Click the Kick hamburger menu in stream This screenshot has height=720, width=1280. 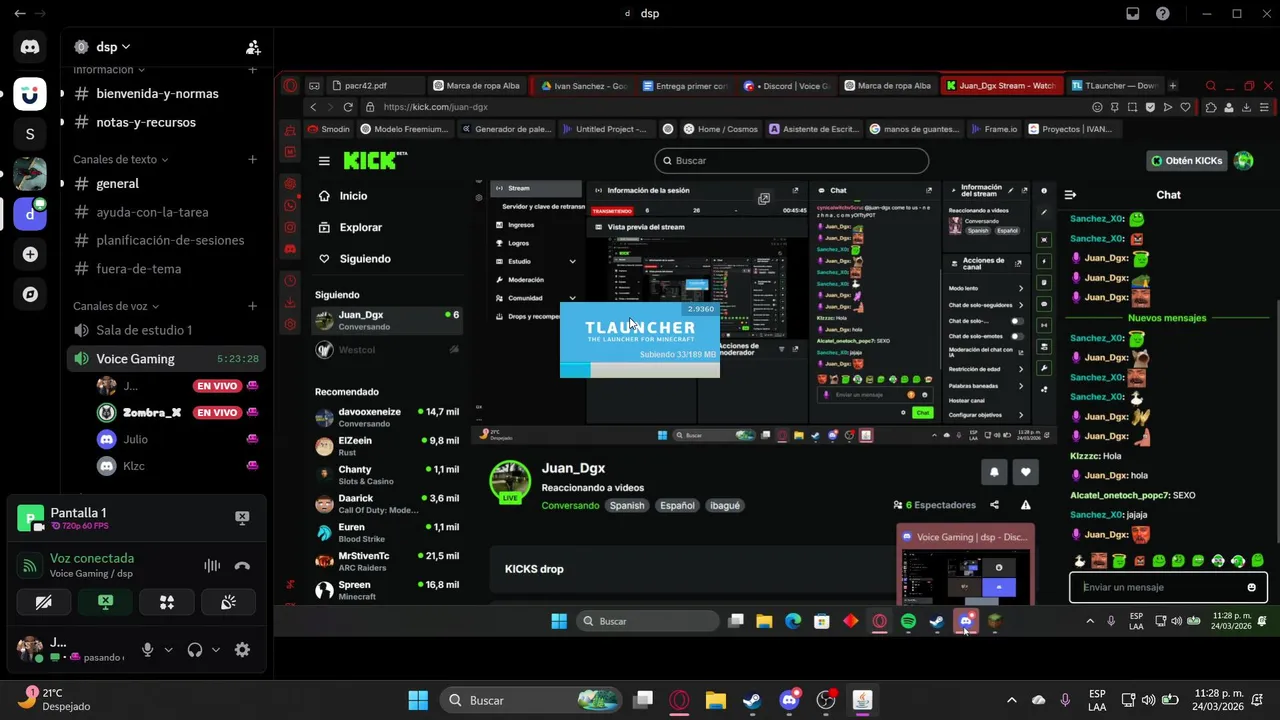coord(324,161)
